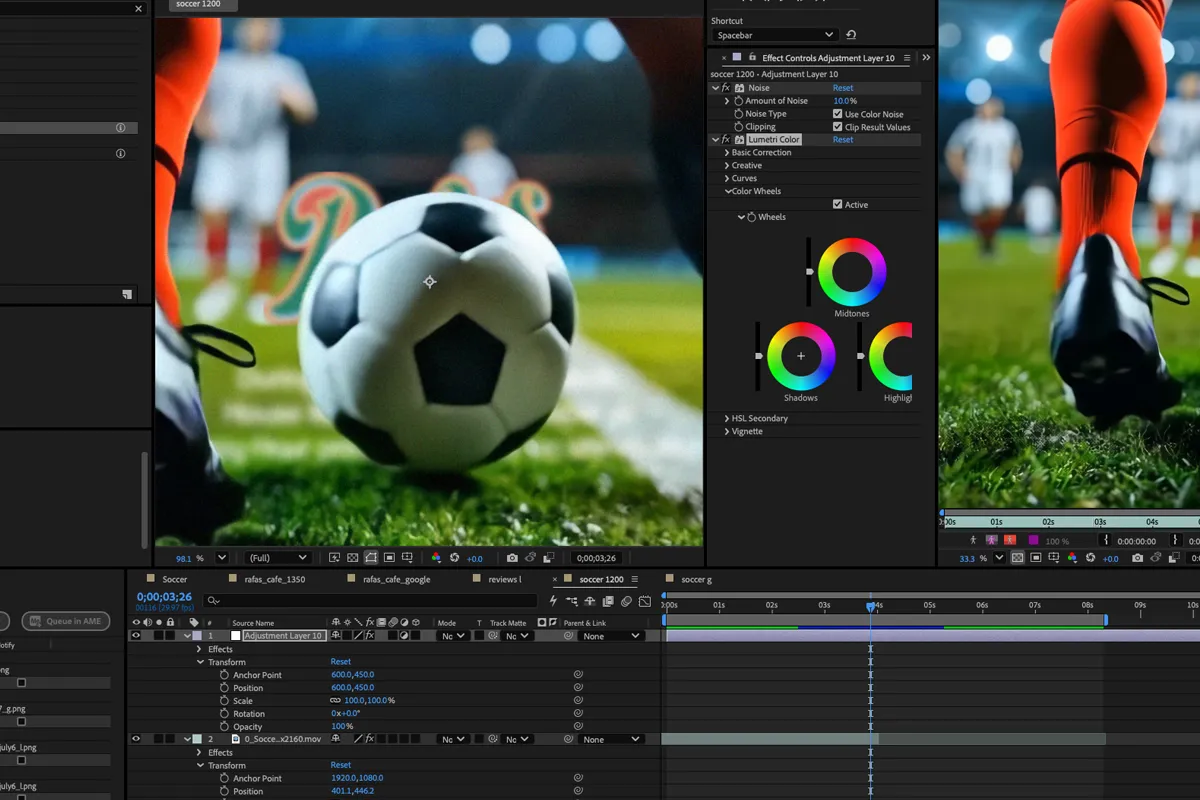Viewport: 1200px width, 800px height.
Task: Expand Effects group under Adjustment Layer 10
Action: pyautogui.click(x=200, y=649)
